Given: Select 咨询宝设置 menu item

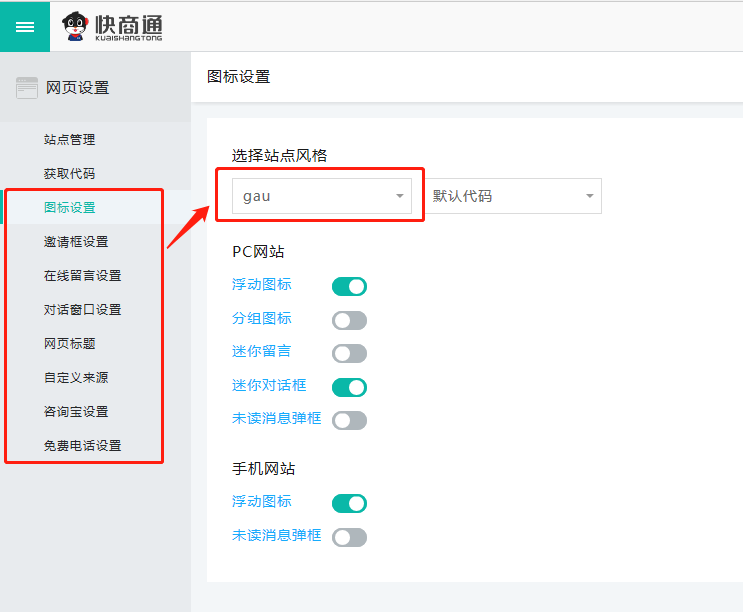Looking at the screenshot, I should [x=76, y=412].
